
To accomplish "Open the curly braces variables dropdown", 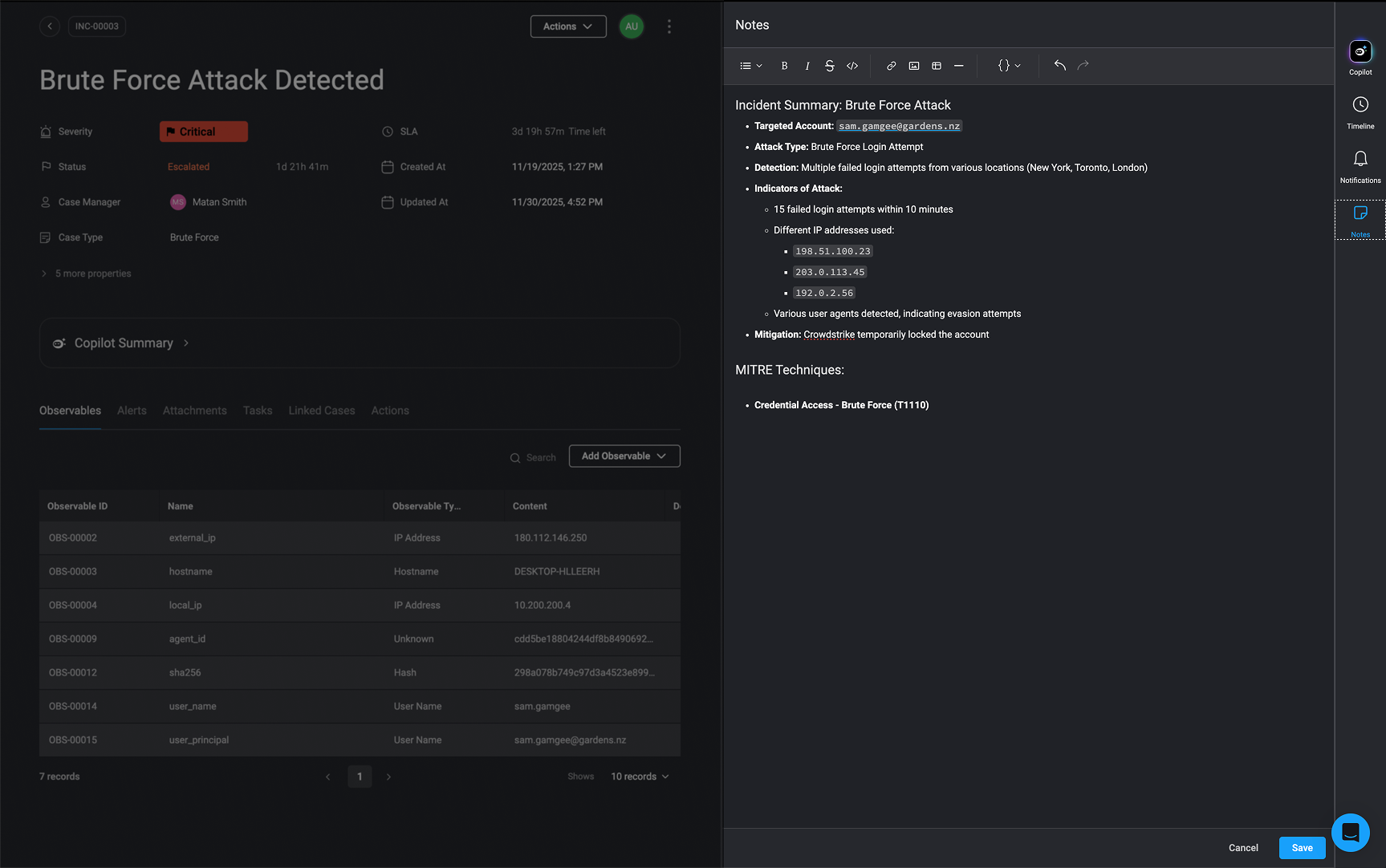I will coord(1009,66).
